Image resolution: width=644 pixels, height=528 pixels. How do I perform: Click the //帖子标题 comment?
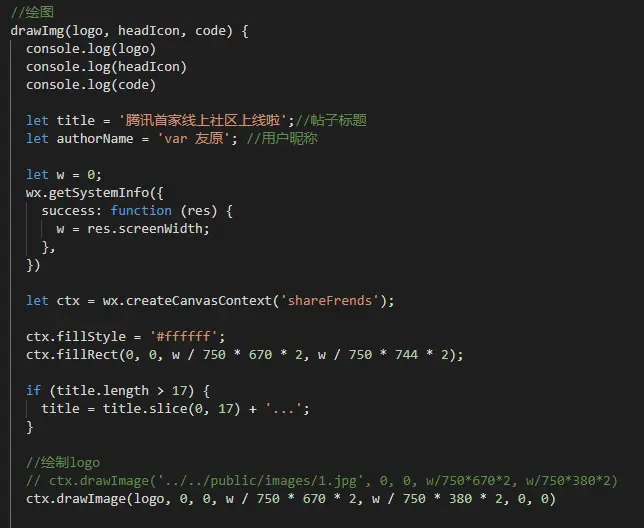tap(331, 120)
